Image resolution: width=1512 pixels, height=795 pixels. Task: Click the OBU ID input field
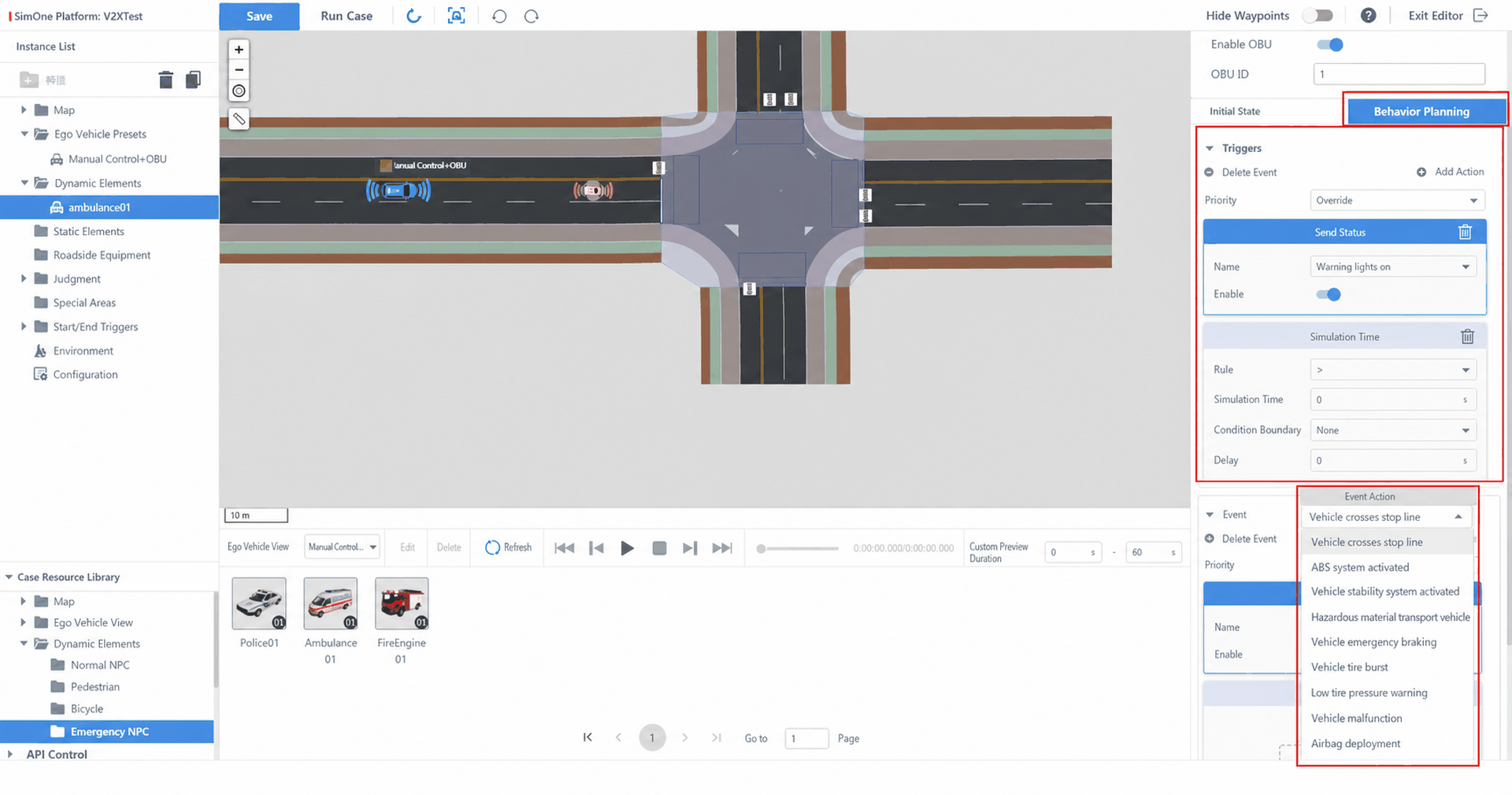click(1399, 74)
